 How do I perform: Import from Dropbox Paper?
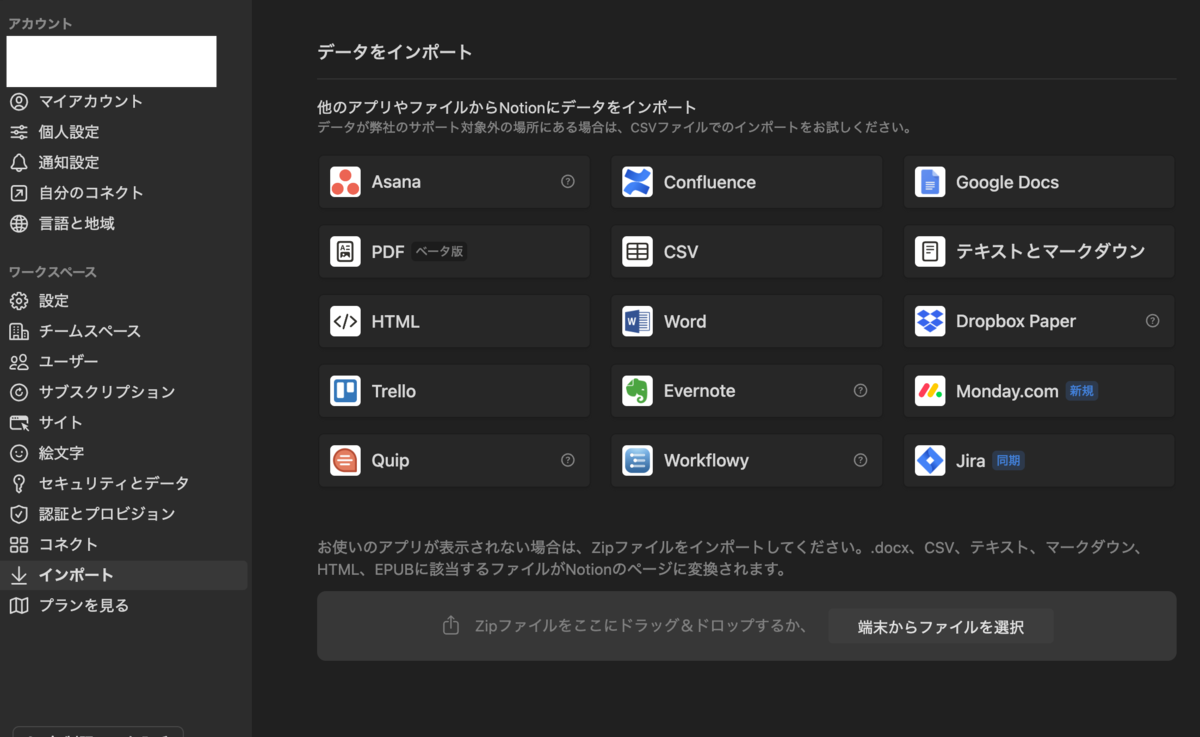[1039, 321]
